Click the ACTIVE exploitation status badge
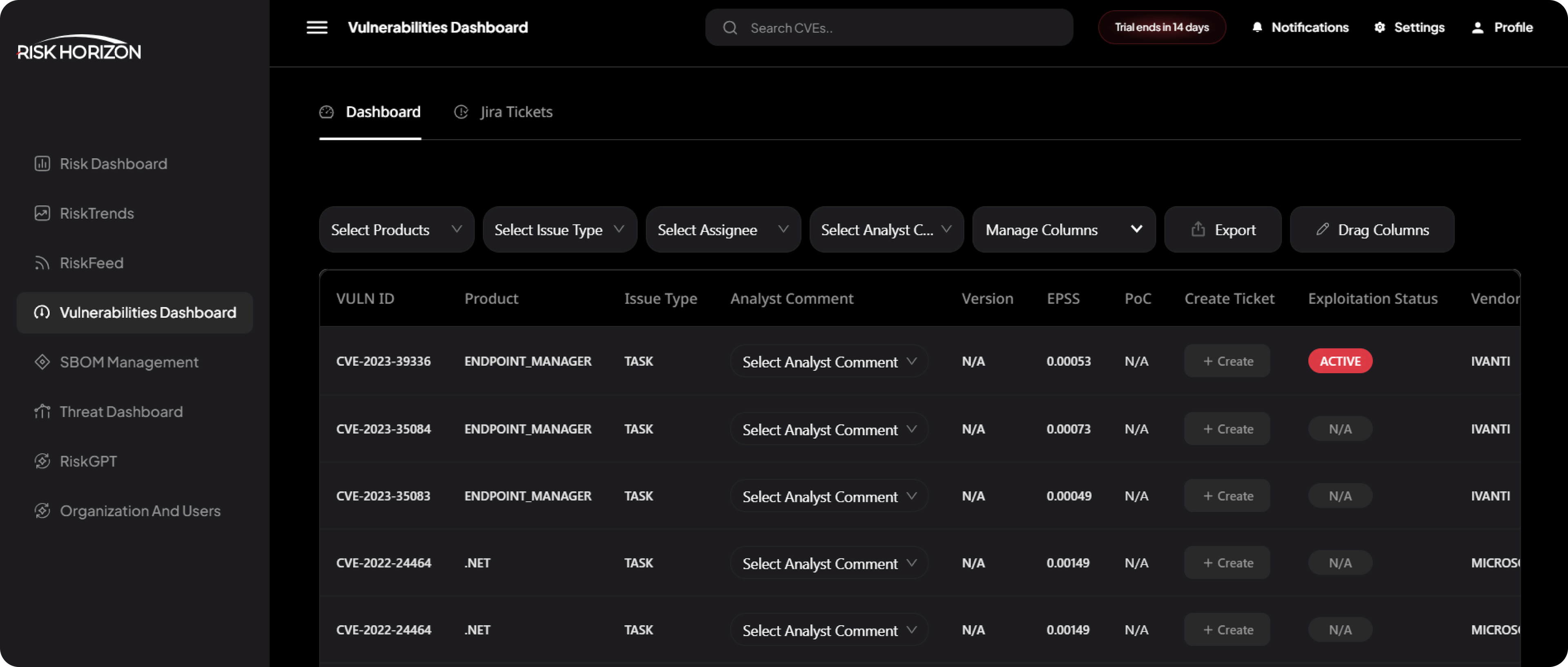Viewport: 1568px width, 667px height. [x=1340, y=362]
